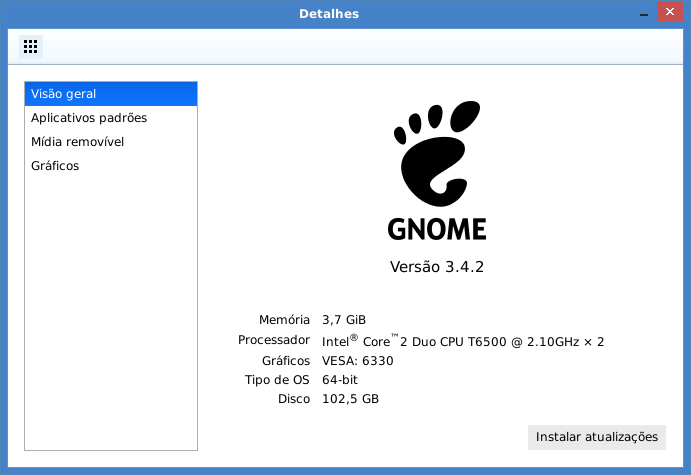Click the Versão 3.4.2 text

click(x=437, y=267)
